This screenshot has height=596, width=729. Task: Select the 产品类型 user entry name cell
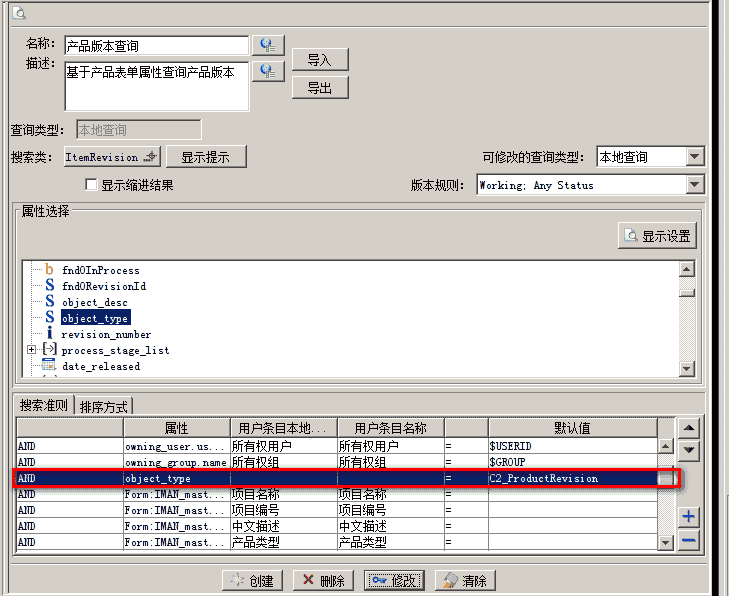pos(391,542)
